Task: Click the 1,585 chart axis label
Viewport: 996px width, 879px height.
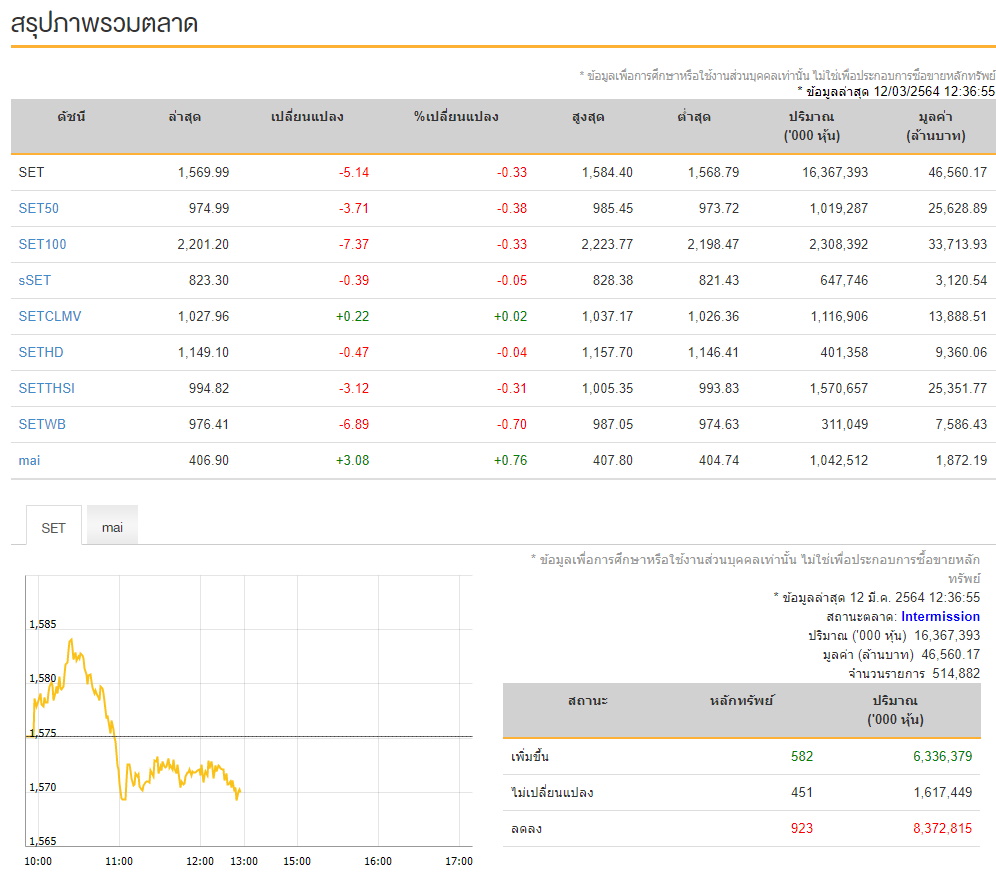Action: [43, 624]
